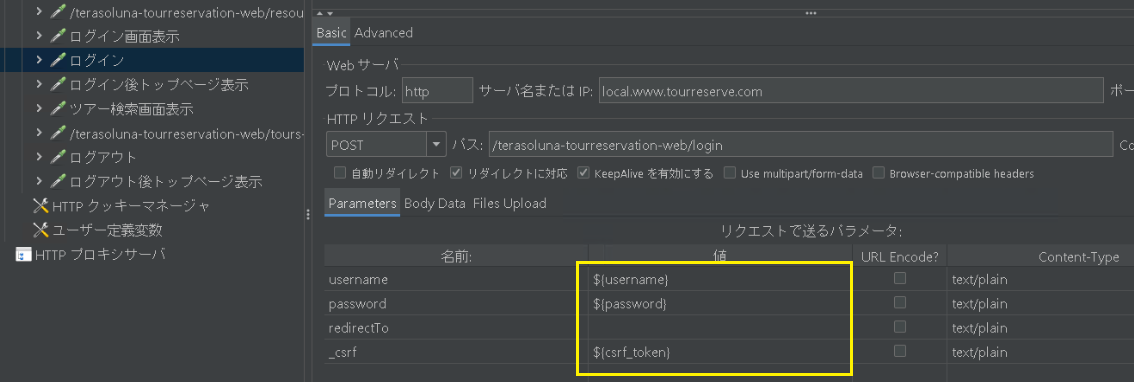Click the sampler icon of the selected ログイン row
This screenshot has width=1134, height=382.
[59, 60]
